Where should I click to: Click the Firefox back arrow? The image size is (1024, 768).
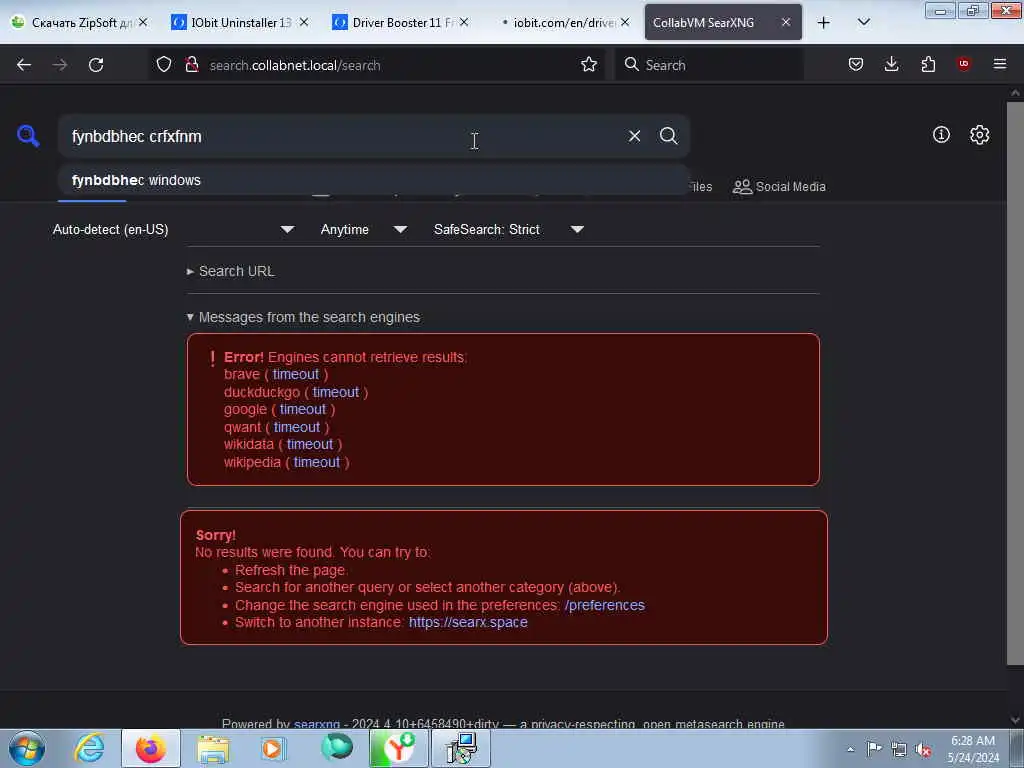tap(24, 65)
